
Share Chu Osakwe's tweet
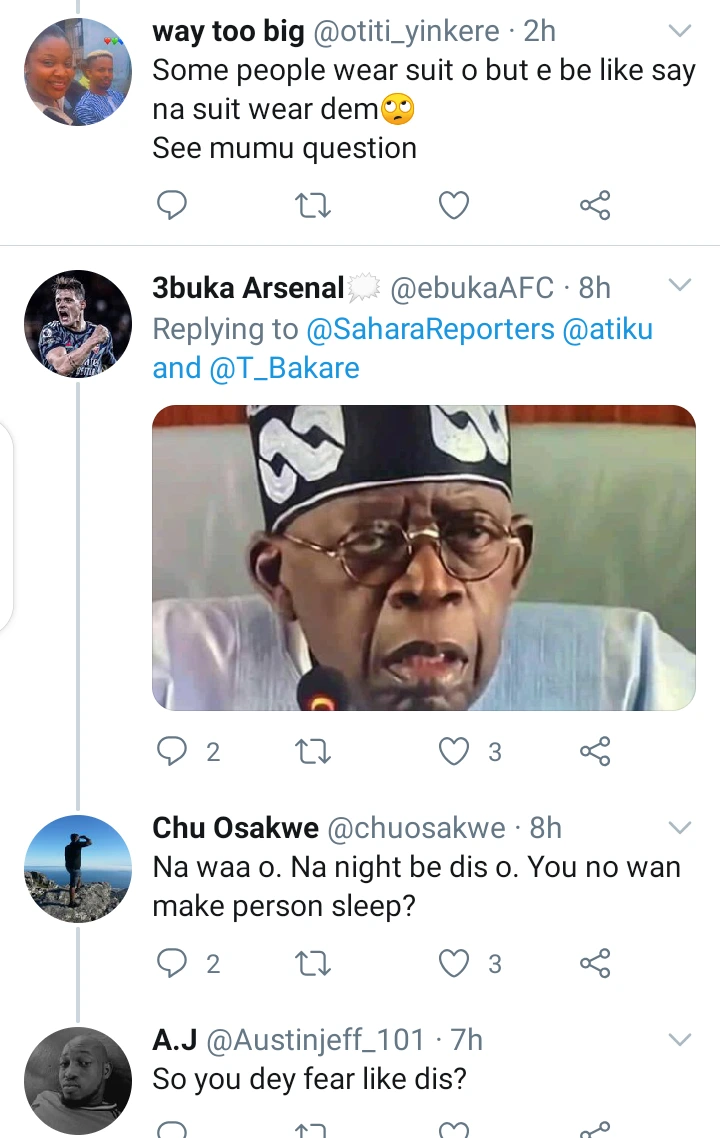tap(595, 963)
